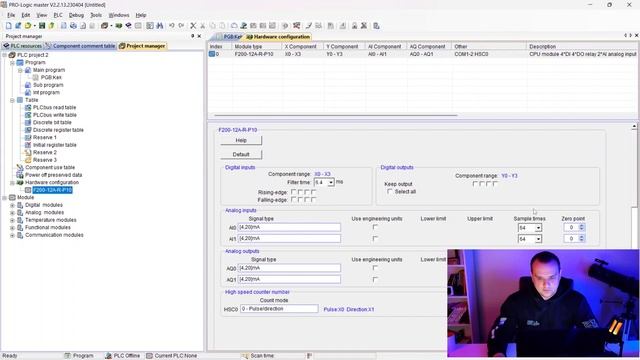Switch to the PLC resources tab

click(22, 46)
